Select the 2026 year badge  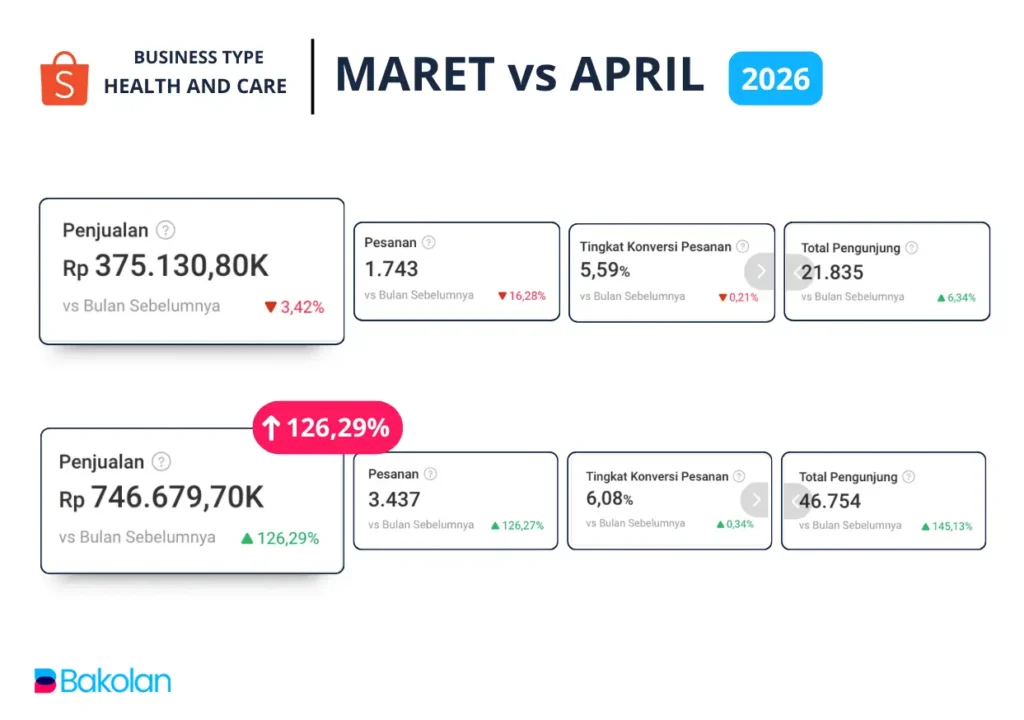pos(776,78)
